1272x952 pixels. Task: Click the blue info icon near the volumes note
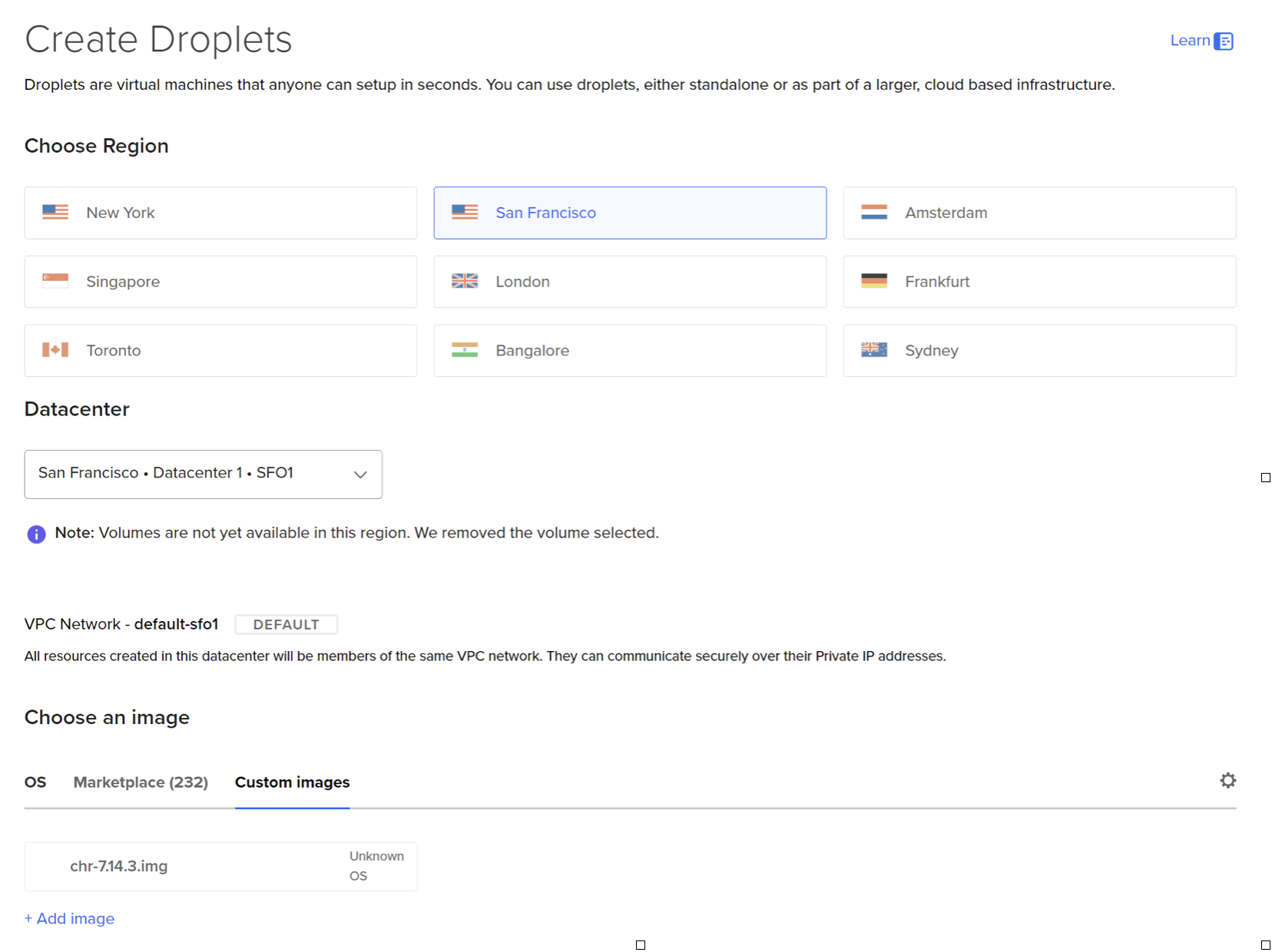pyautogui.click(x=36, y=534)
